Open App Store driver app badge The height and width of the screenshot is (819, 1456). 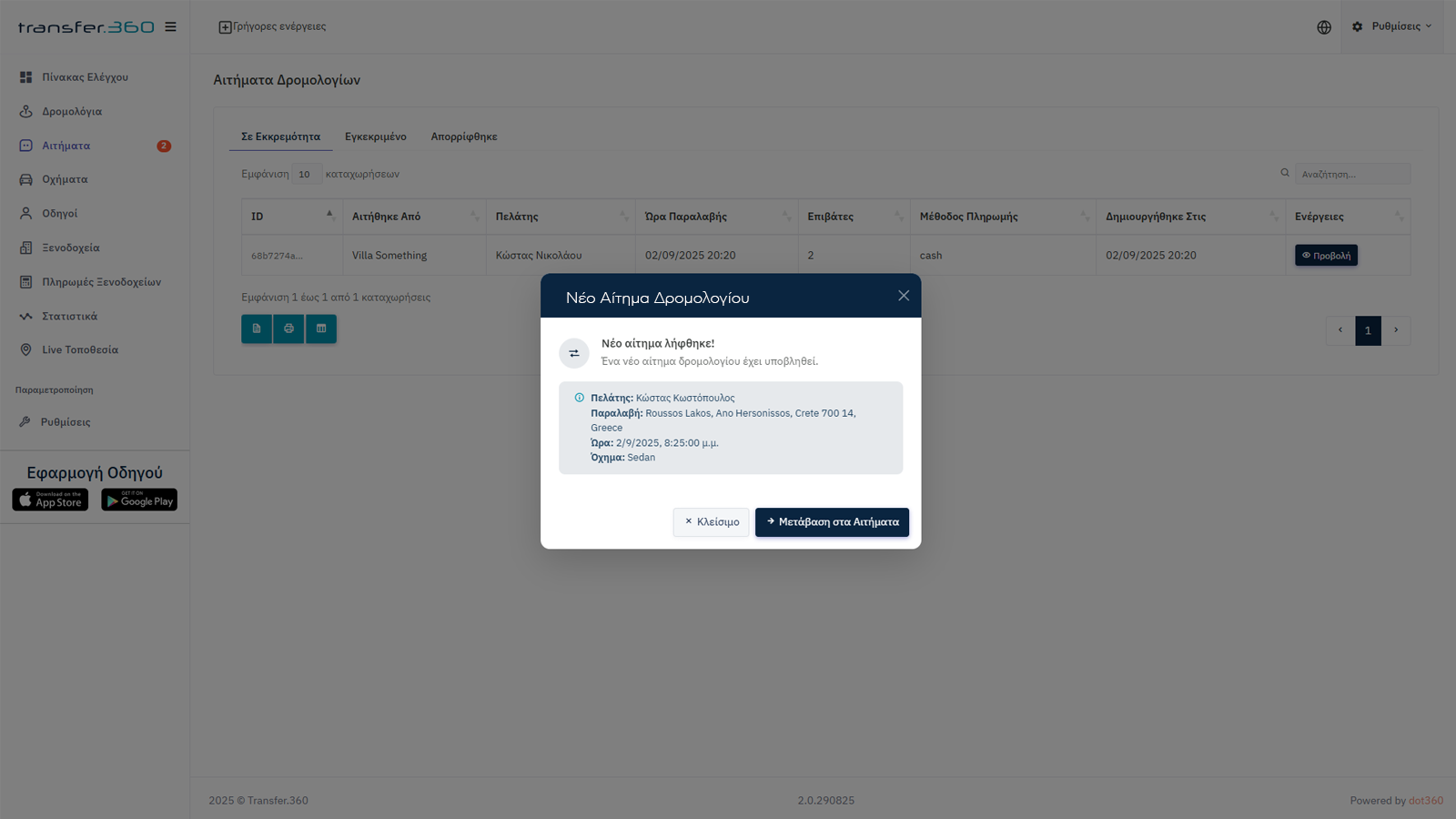point(50,500)
